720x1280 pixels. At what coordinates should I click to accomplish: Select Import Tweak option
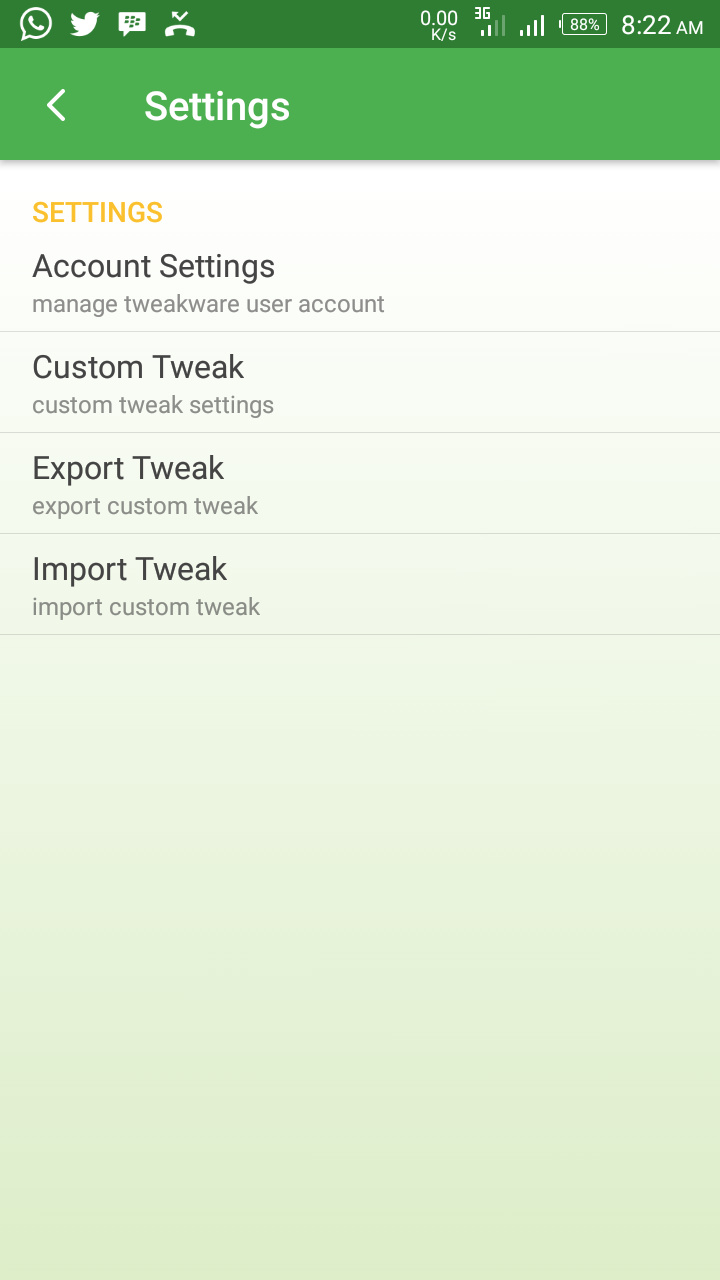point(360,585)
